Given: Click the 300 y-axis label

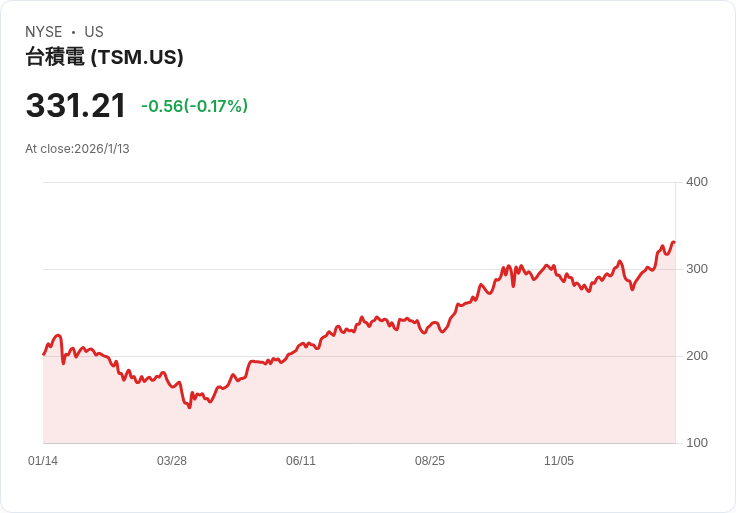Looking at the screenshot, I should click(x=697, y=269).
